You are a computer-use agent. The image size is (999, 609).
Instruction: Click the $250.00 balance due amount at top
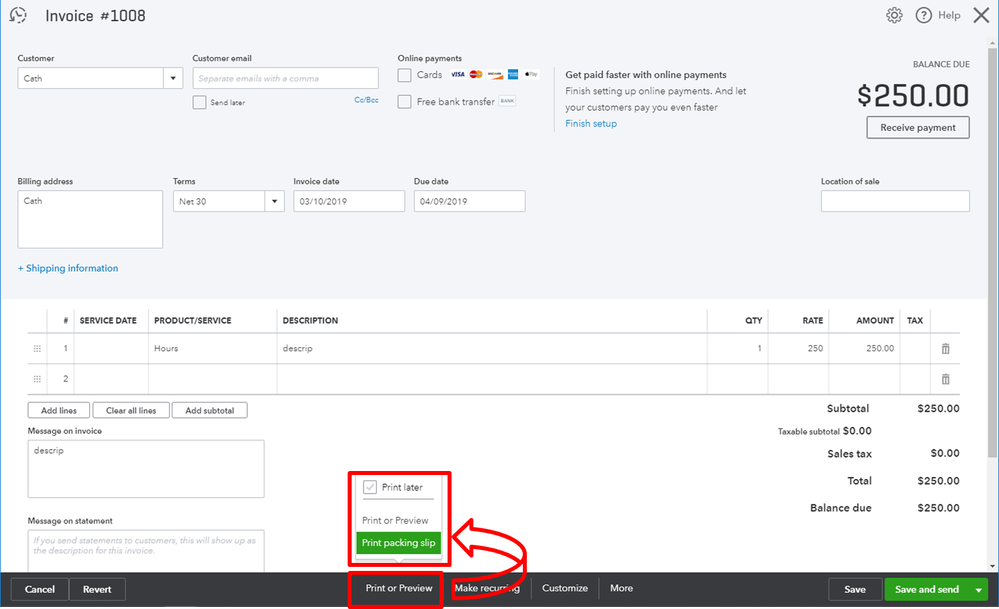pyautogui.click(x=913, y=96)
